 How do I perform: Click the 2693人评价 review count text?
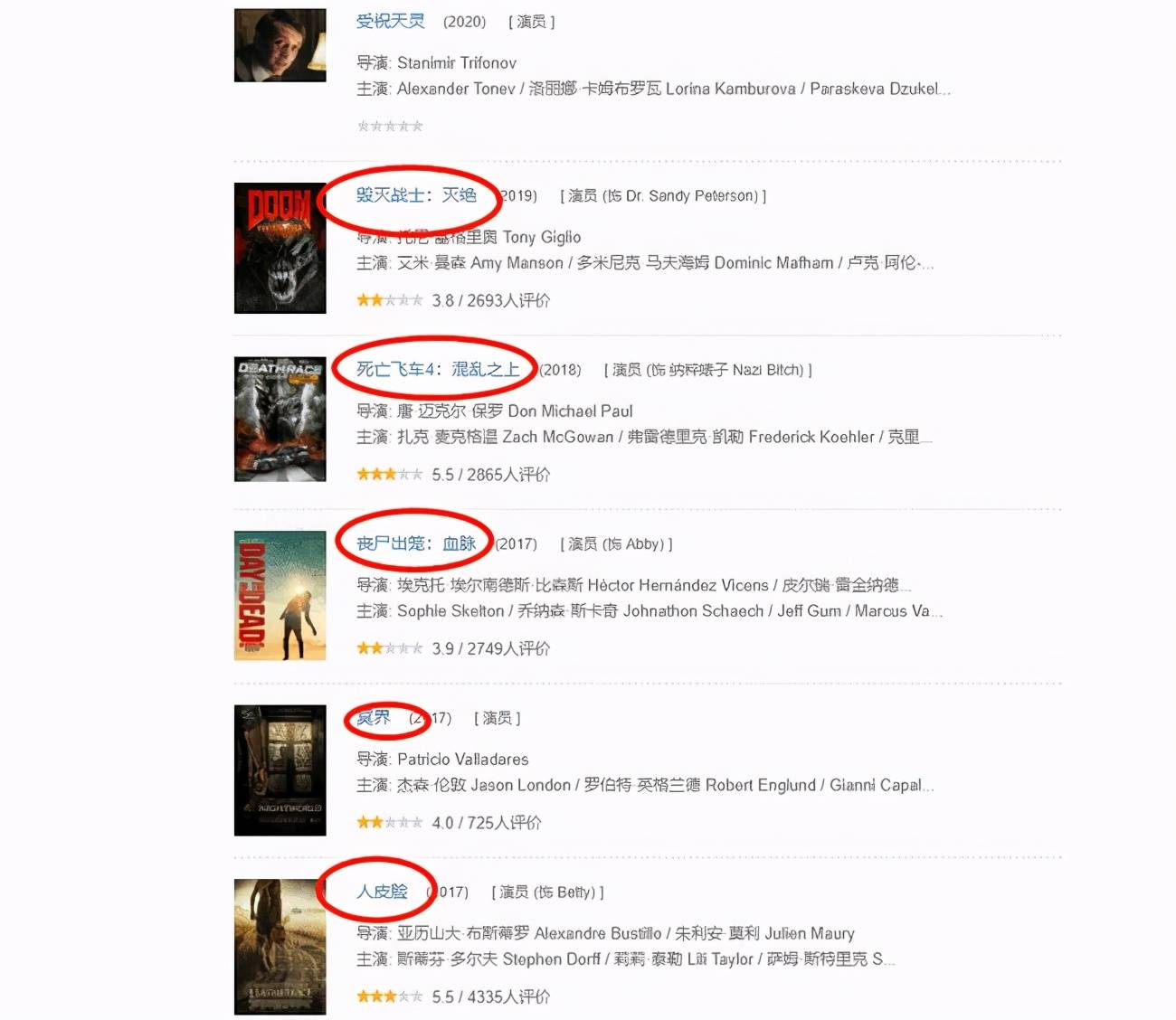508,300
